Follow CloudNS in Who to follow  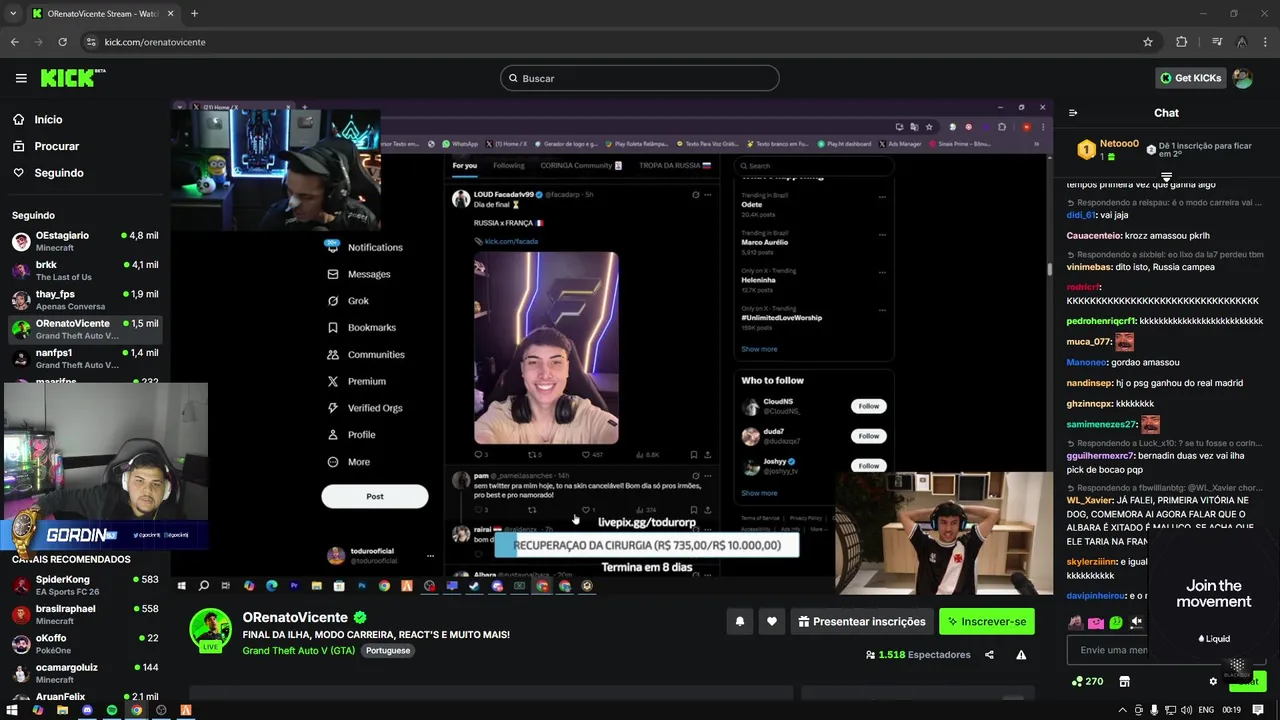coord(869,406)
